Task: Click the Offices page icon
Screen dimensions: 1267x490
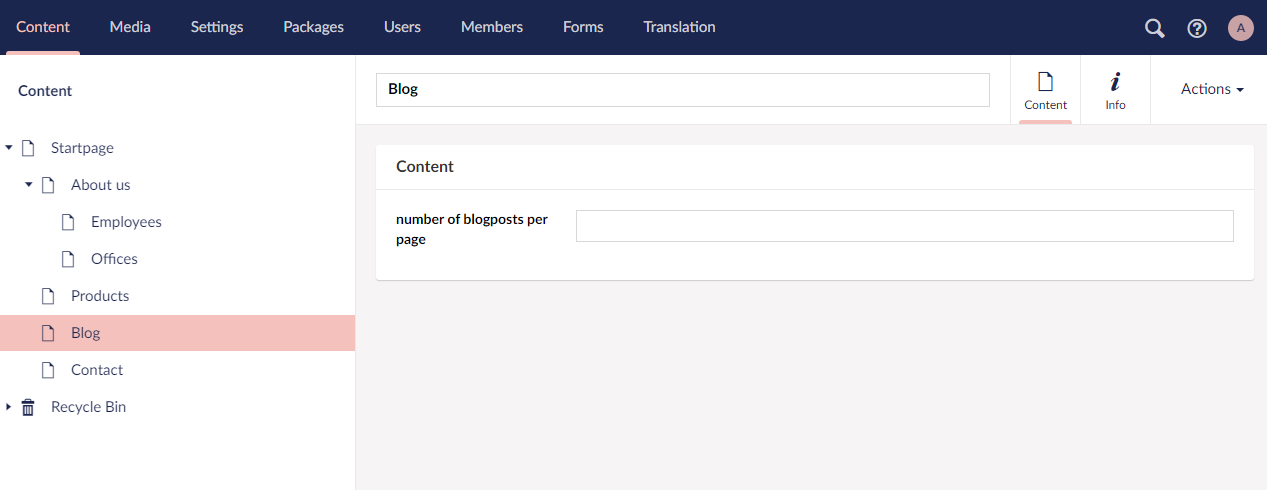Action: (68, 259)
